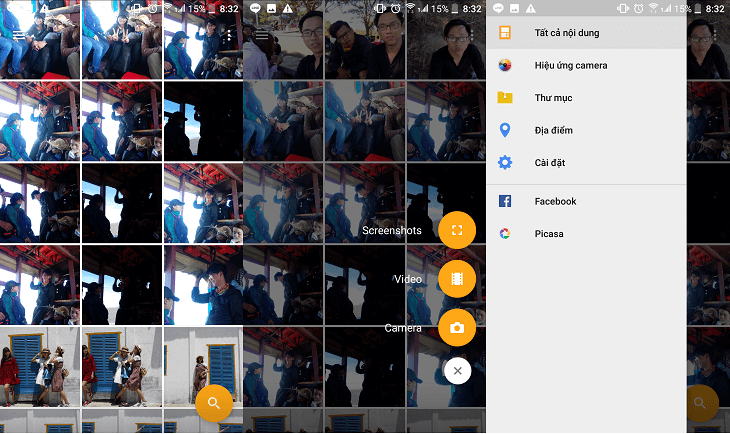This screenshot has width=730, height=434.
Task: Select the Camera label text
Action: [x=403, y=328]
